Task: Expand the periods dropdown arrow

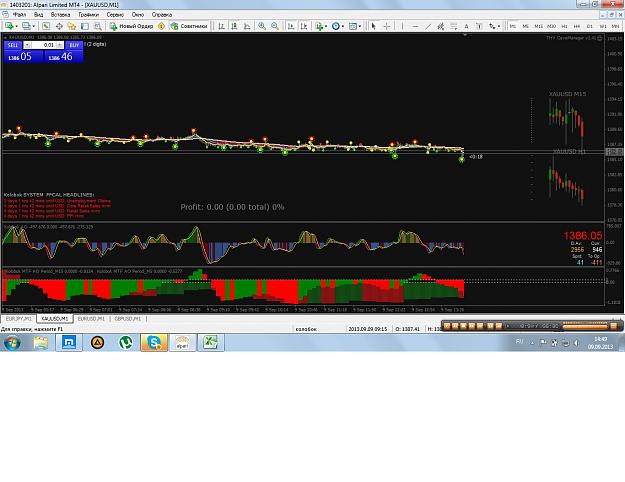Action: [x=343, y=26]
